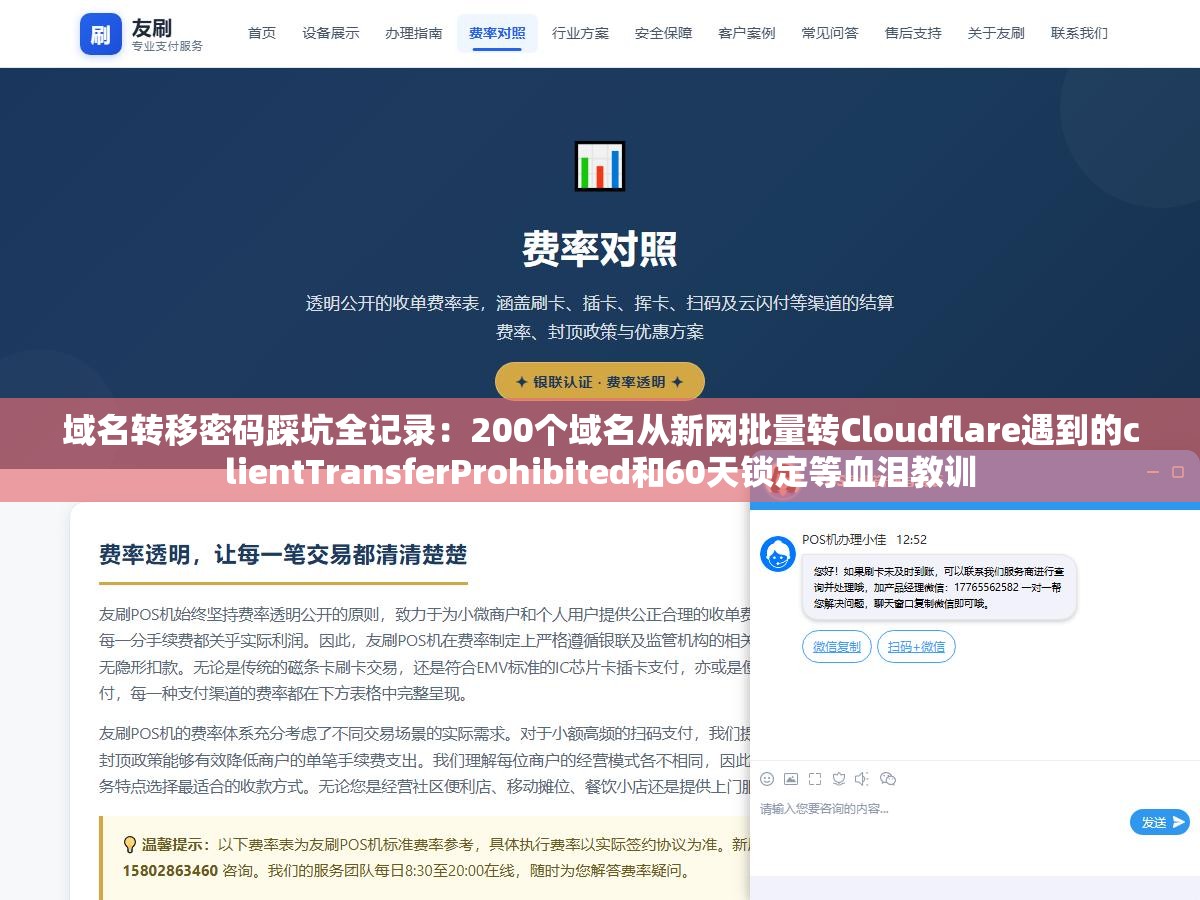
Task: Open 常见问答 in the top navigation
Action: (829, 33)
